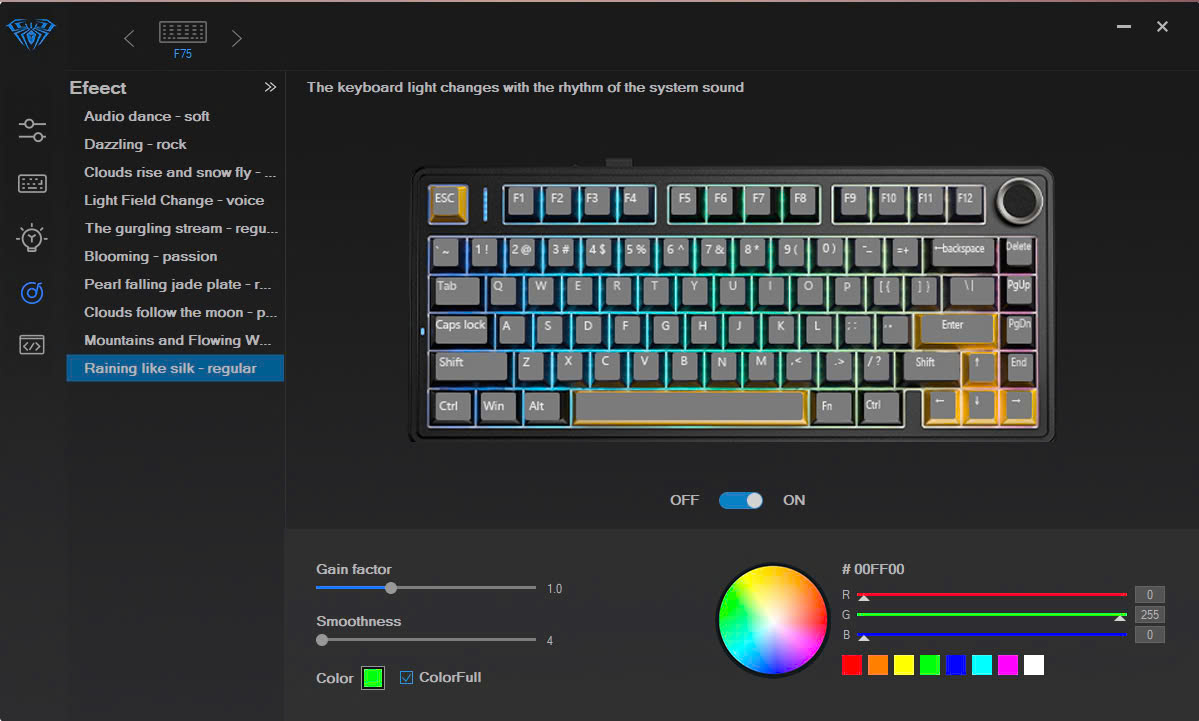
Task: Go to the next device arrow
Action: coord(237,39)
